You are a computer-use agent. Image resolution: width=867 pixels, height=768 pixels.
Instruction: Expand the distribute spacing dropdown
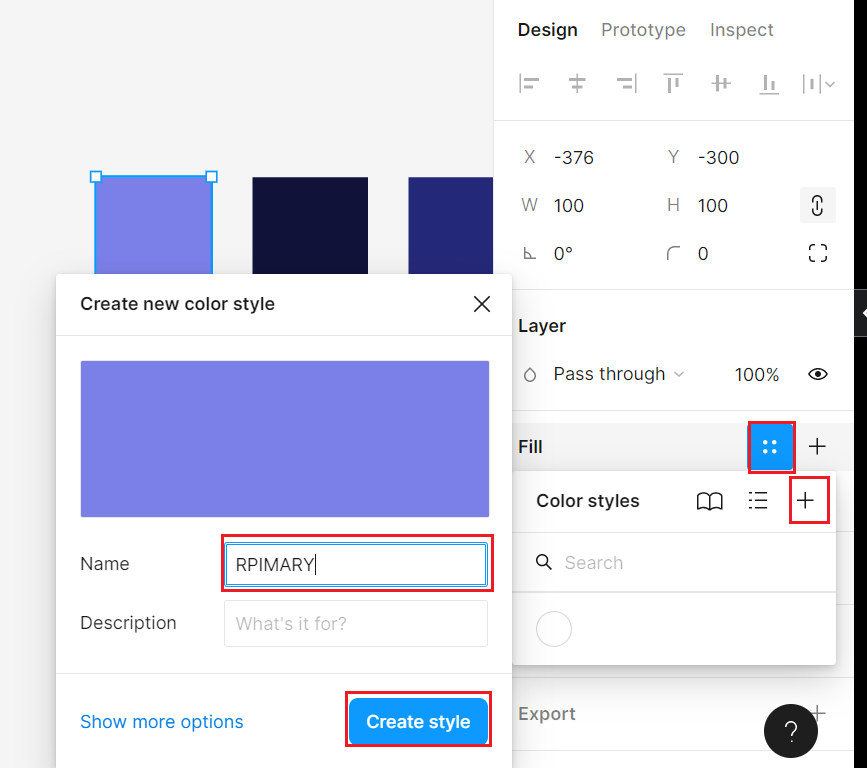click(x=819, y=84)
